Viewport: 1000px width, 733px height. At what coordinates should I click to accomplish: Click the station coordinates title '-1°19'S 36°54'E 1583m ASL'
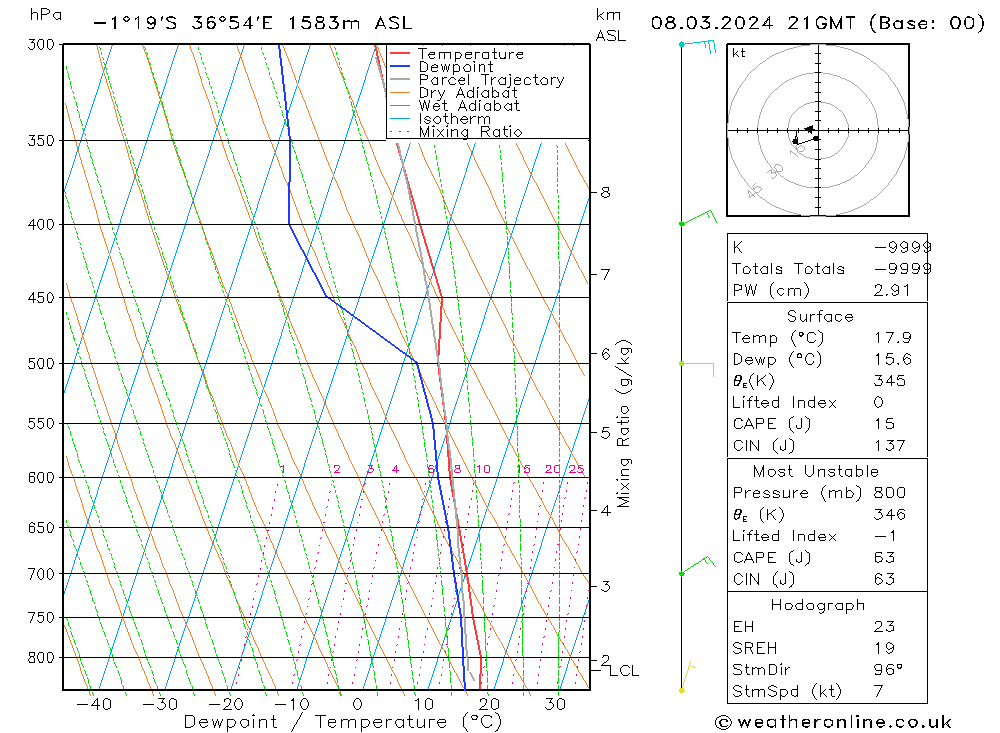[253, 23]
